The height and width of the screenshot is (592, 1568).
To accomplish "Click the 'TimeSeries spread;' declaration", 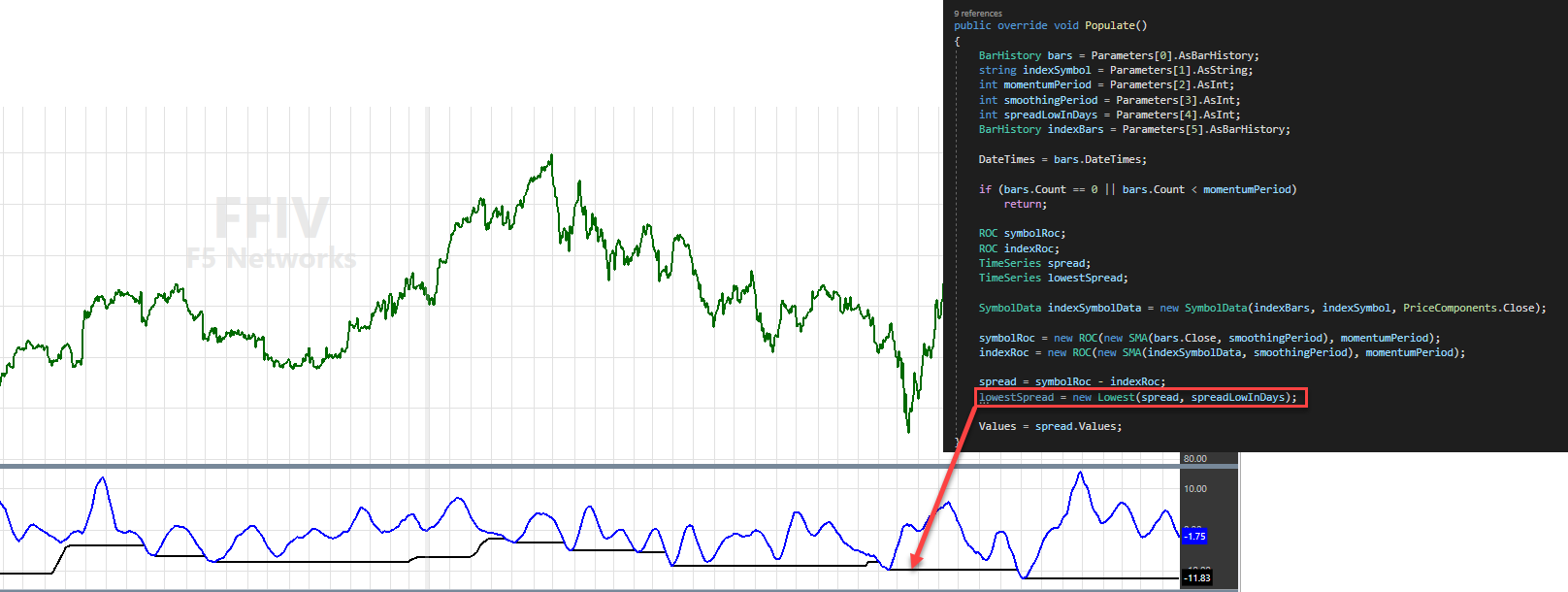I will pyautogui.click(x=1034, y=263).
